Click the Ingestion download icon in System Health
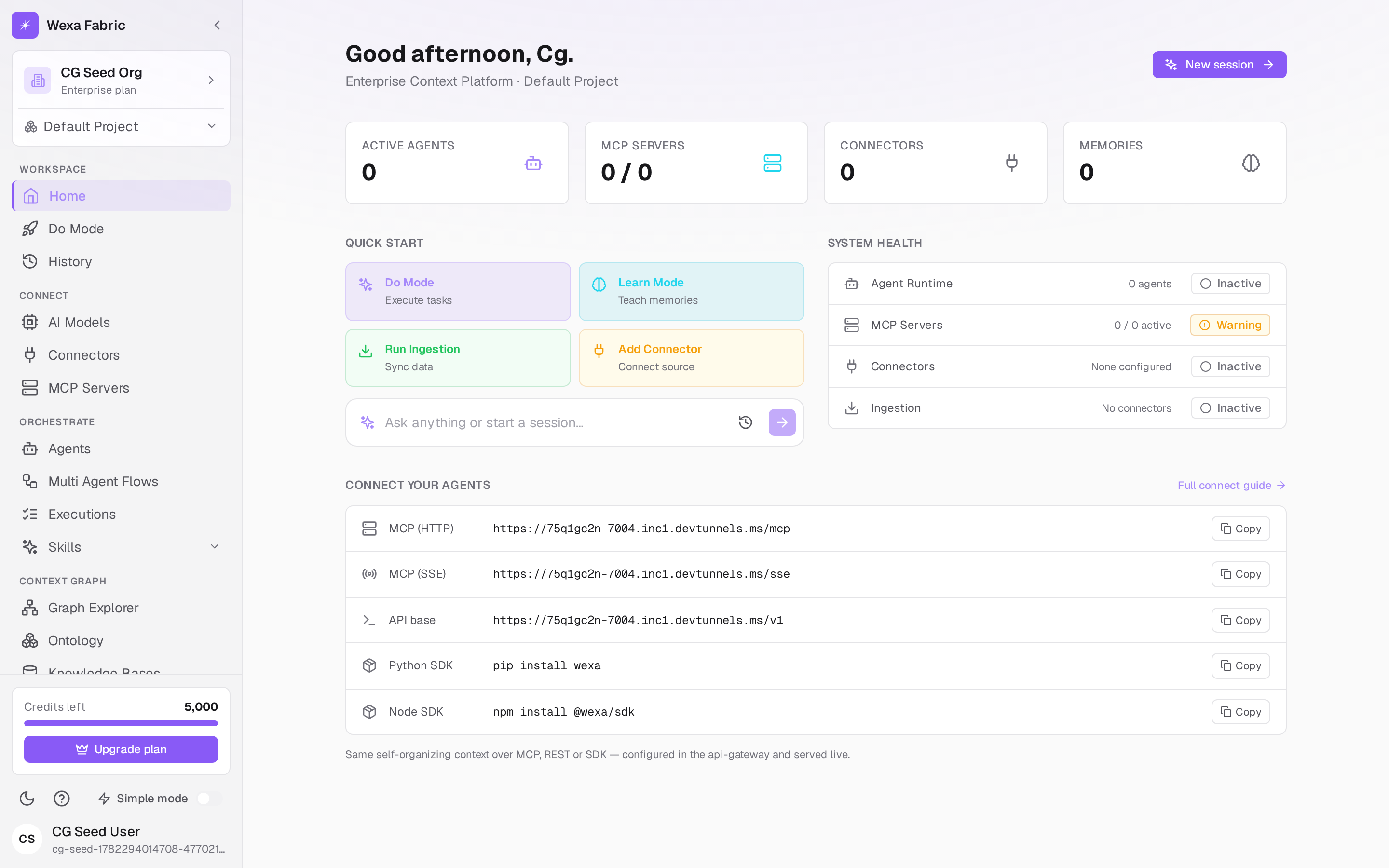Screen dimensions: 1389x868 852,408
